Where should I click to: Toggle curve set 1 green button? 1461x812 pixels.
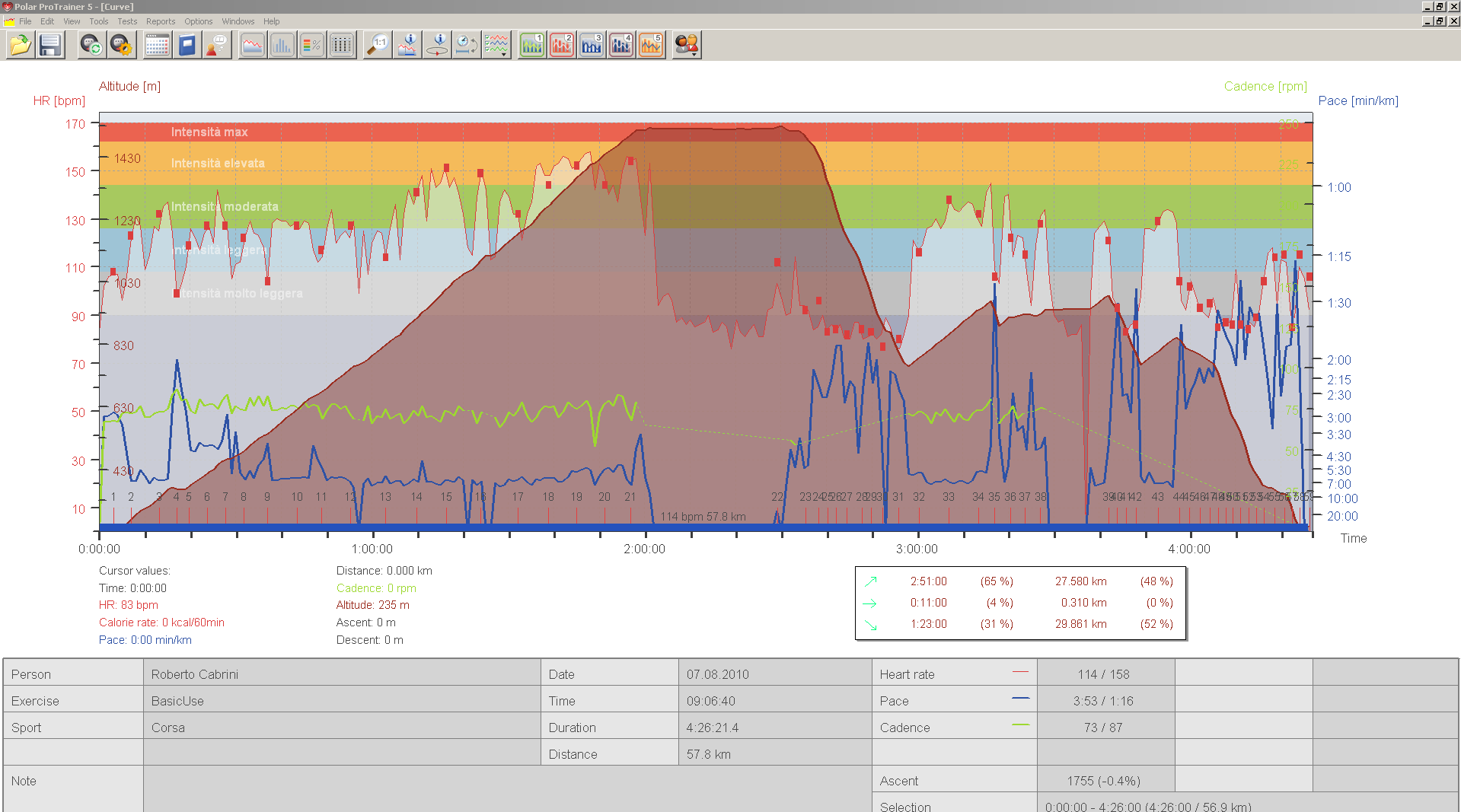click(532, 46)
